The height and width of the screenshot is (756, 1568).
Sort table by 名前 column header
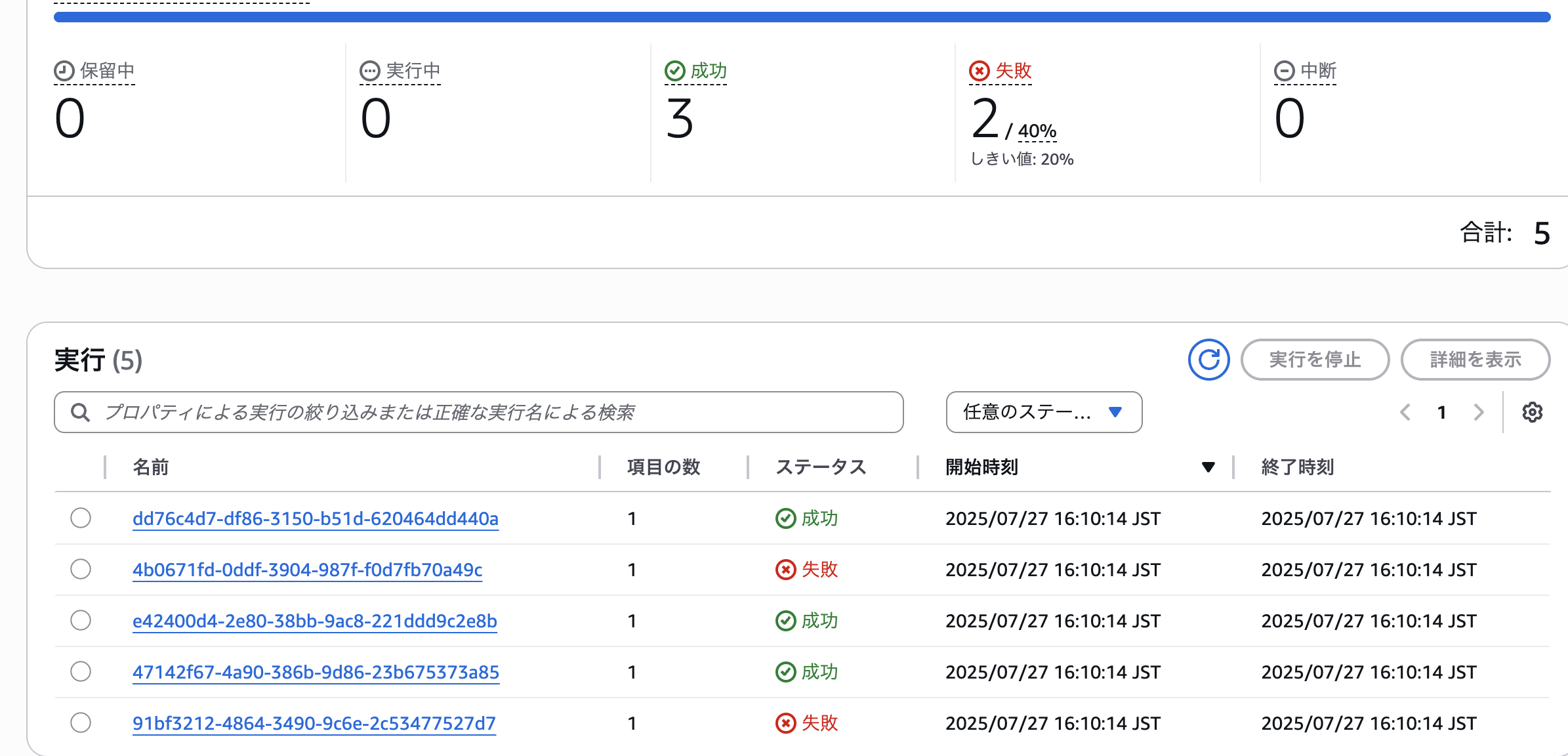pyautogui.click(x=151, y=467)
